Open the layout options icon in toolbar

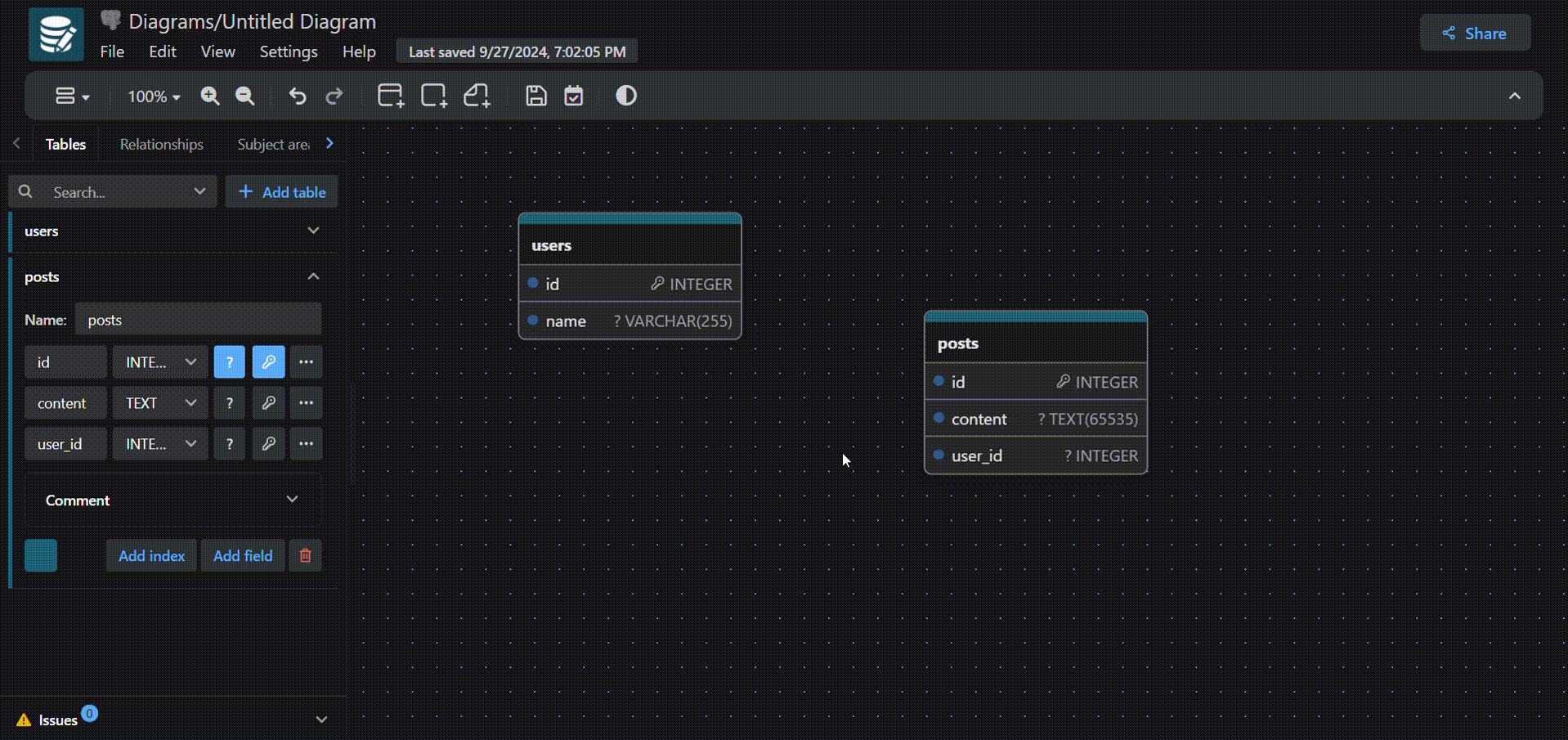tap(72, 96)
